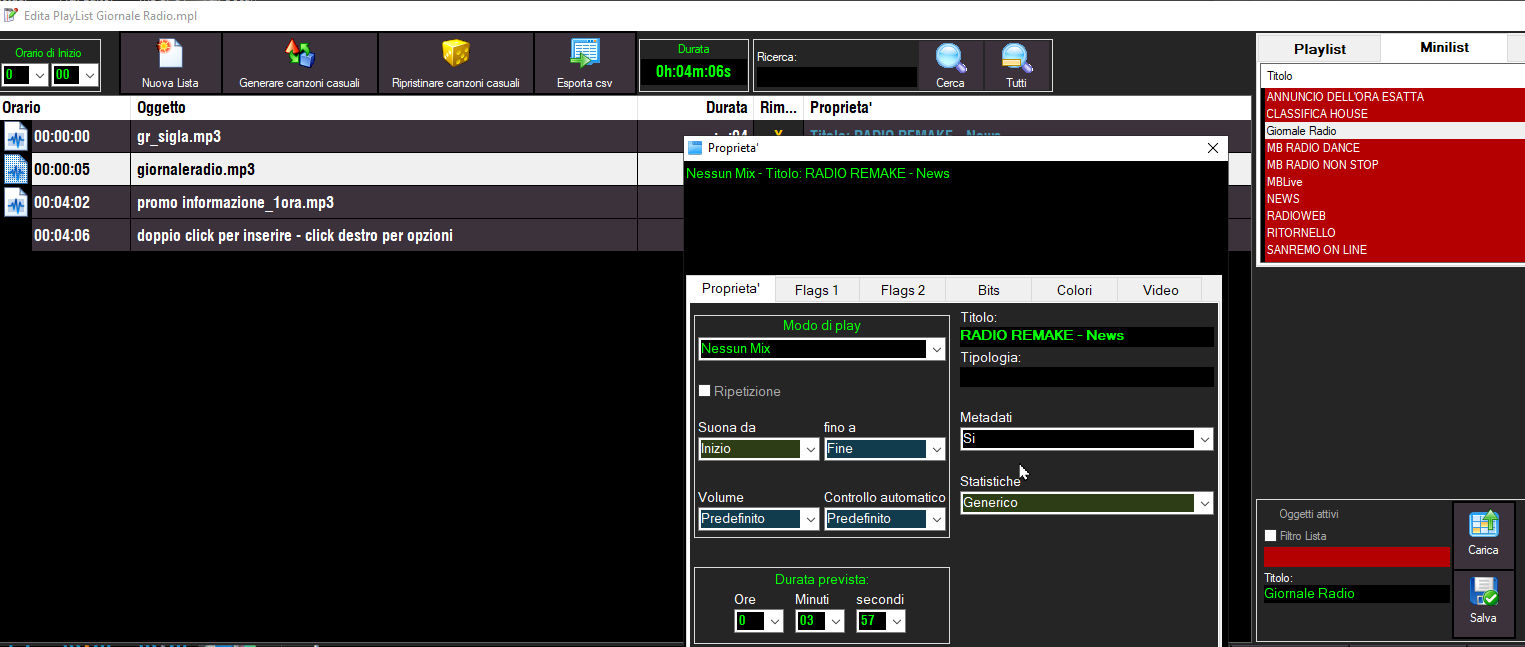Click the Salva save icon
The height and width of the screenshot is (647, 1525).
pos(1483,593)
